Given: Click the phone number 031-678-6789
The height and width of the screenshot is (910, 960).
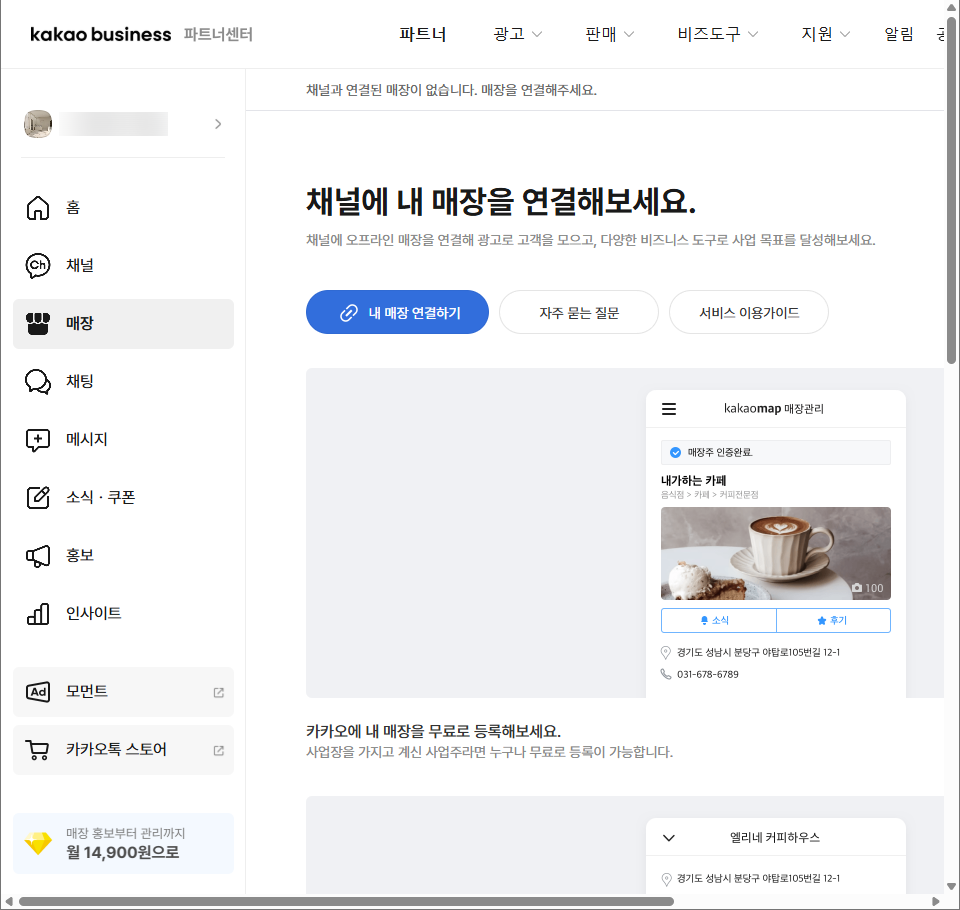Looking at the screenshot, I should tap(708, 674).
